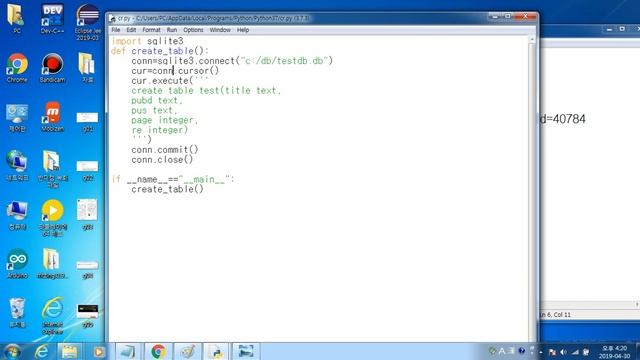Viewport: 640px width, 360px height.
Task: Switch to the Python IDLE taskbar button
Action: (x=216, y=351)
